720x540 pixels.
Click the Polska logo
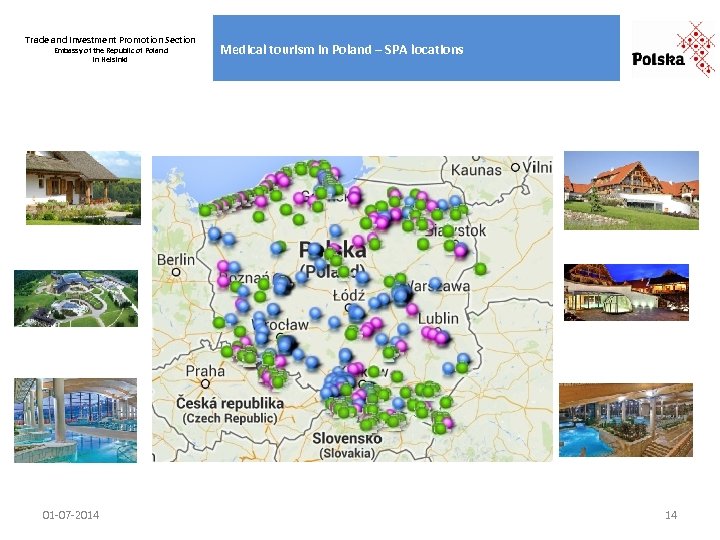tap(674, 49)
